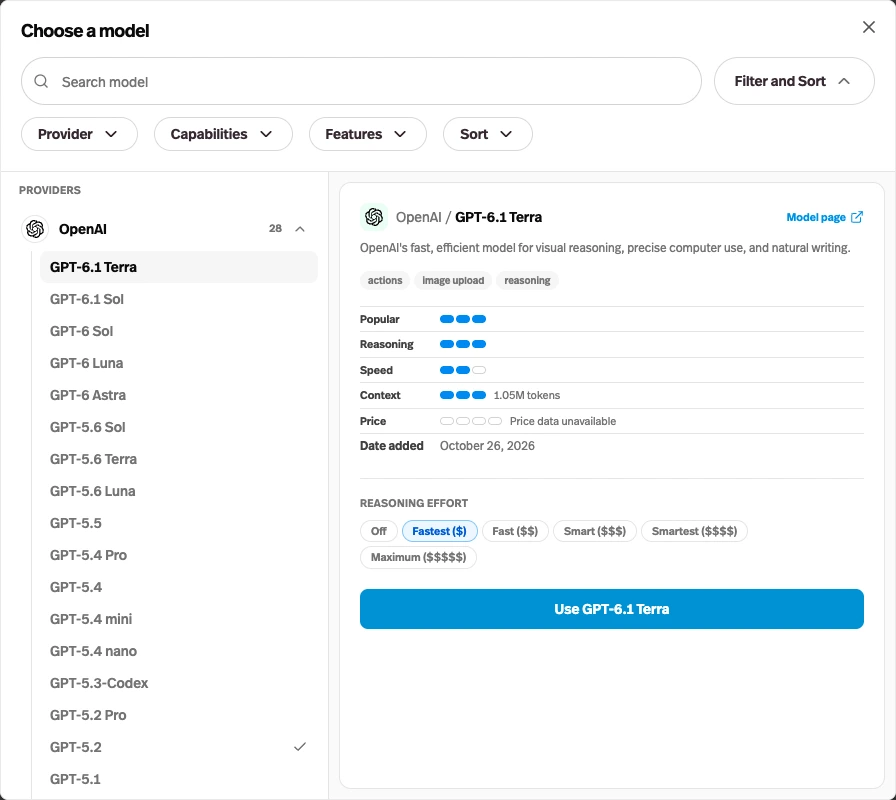
Task: Select GPT-5.6 Sol model
Action: 178,427
